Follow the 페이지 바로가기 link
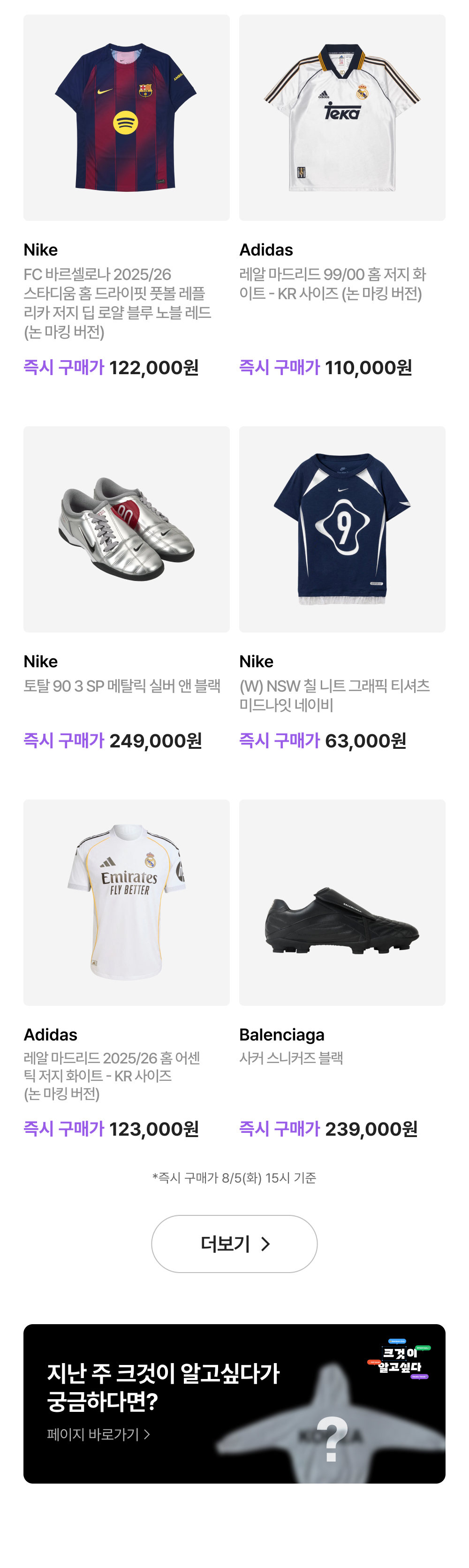Screen dimensions: 469x1568 pyautogui.click(x=98, y=1435)
